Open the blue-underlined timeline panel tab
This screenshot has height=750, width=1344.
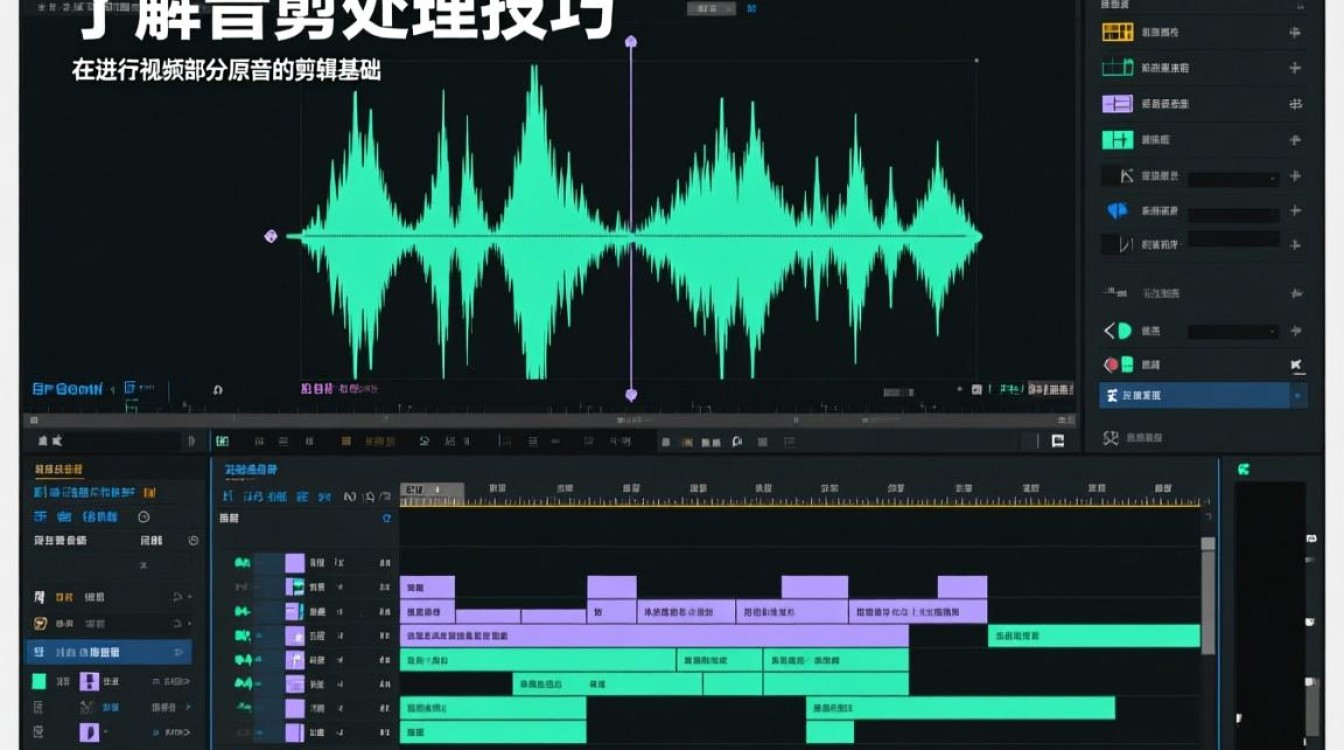(x=251, y=470)
